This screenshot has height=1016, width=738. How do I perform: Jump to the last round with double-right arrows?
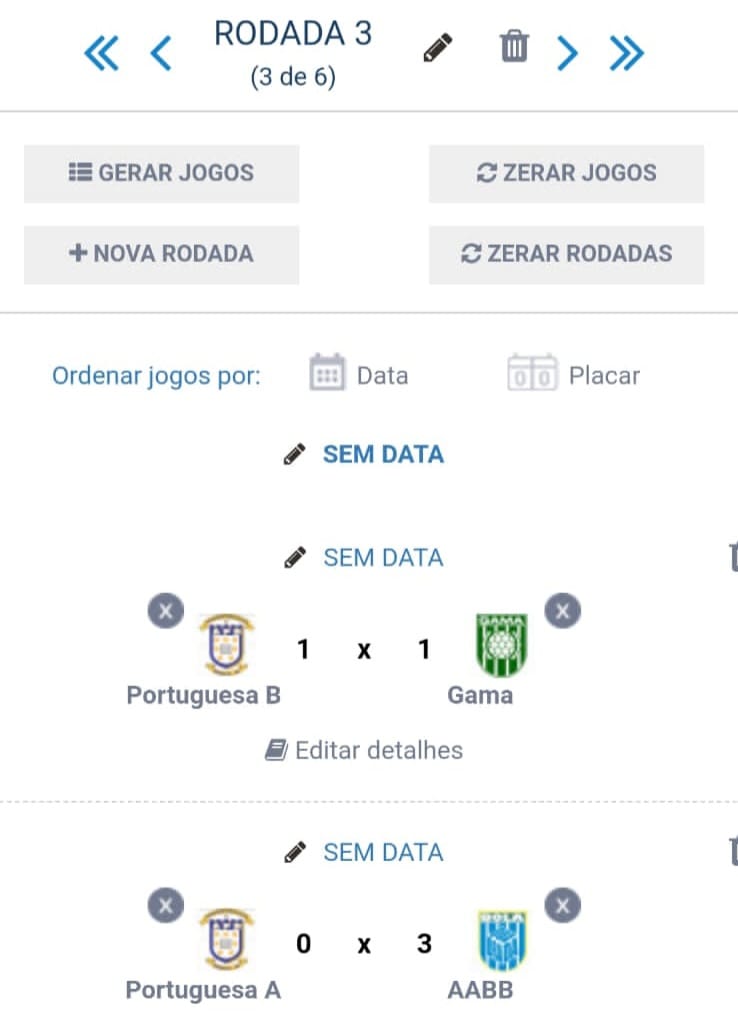point(627,53)
